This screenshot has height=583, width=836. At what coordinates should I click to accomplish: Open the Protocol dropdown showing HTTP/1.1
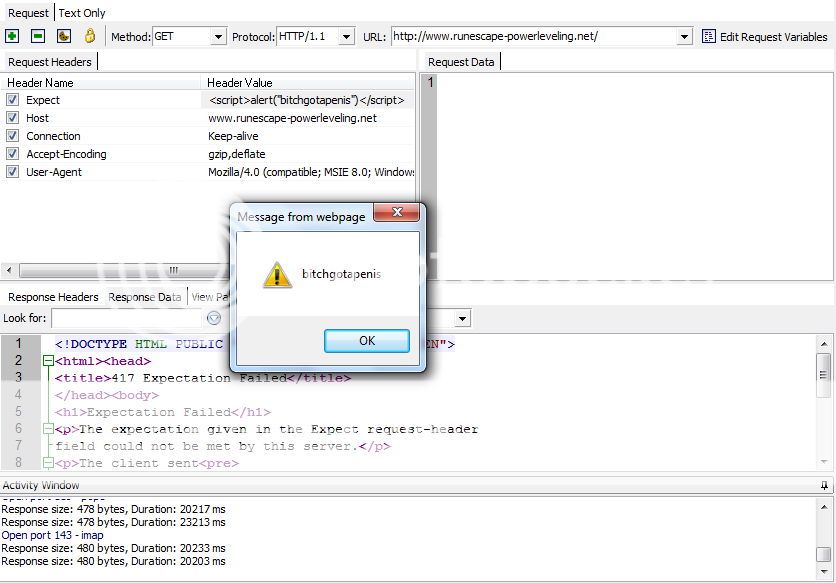tap(345, 35)
